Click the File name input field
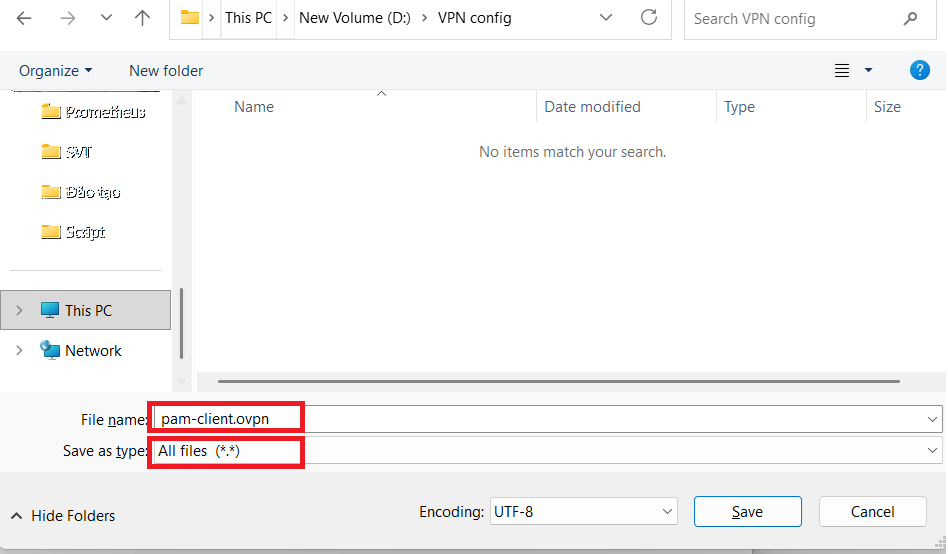This screenshot has width=948, height=554. tap(540, 419)
